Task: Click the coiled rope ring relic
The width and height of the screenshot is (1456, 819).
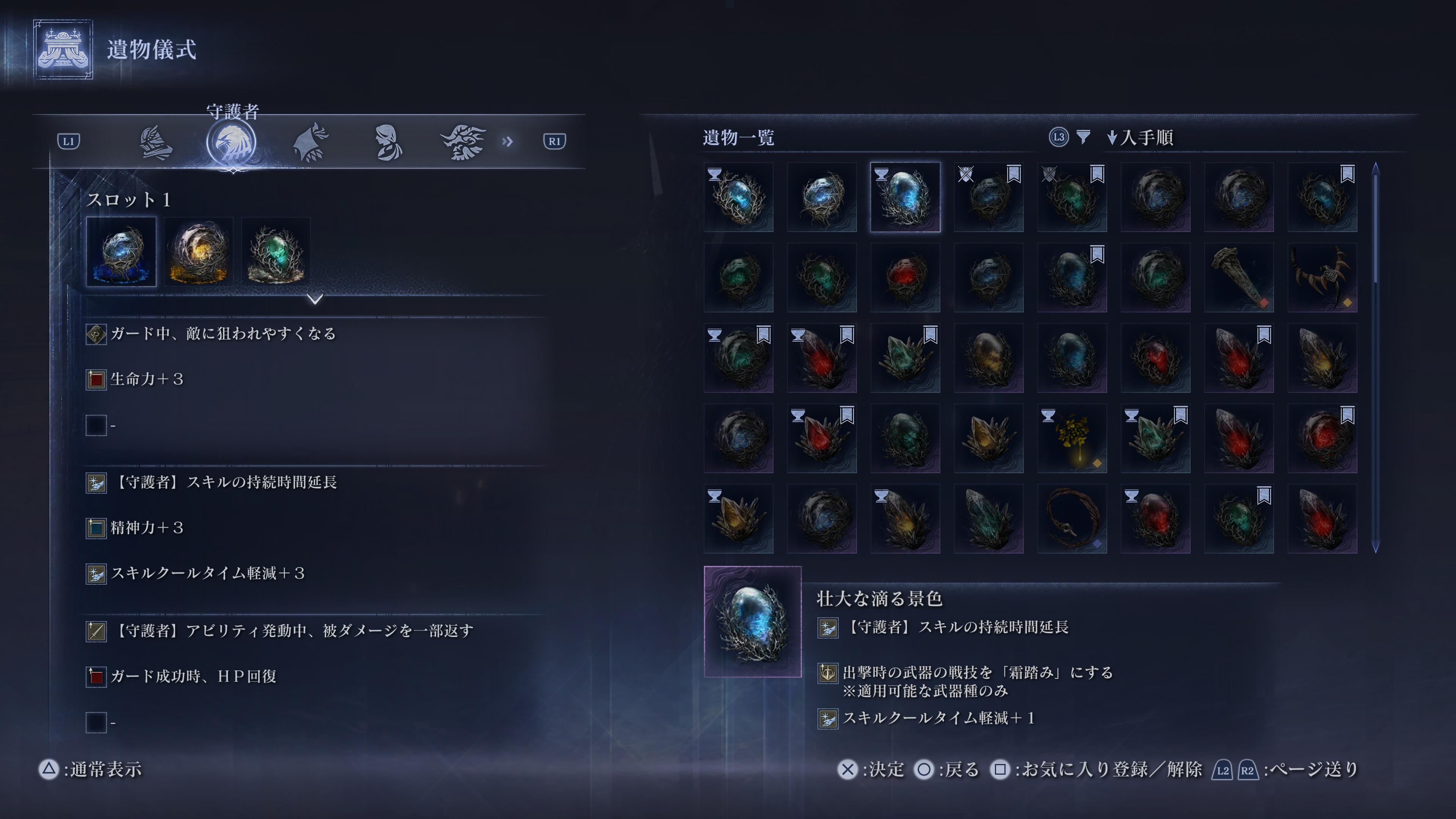Action: [1072, 518]
